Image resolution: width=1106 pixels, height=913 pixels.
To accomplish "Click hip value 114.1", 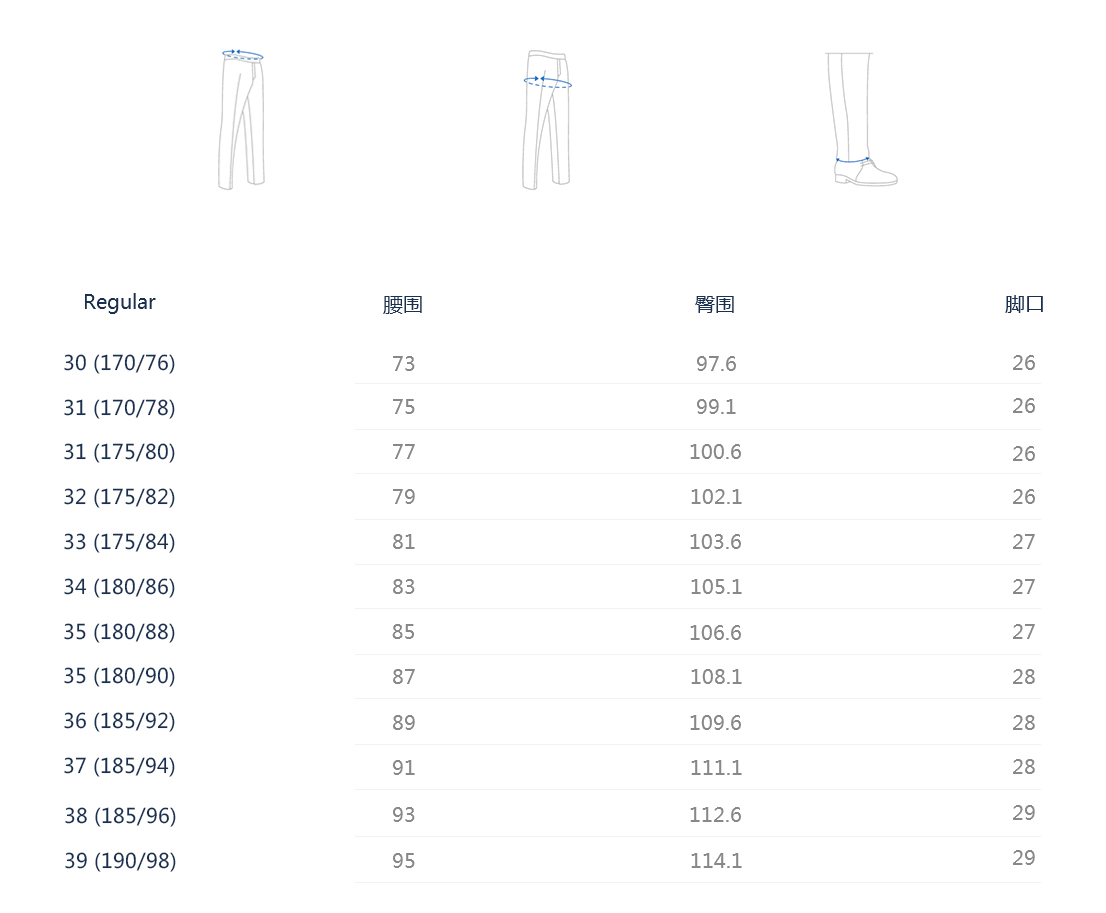I will tap(715, 861).
